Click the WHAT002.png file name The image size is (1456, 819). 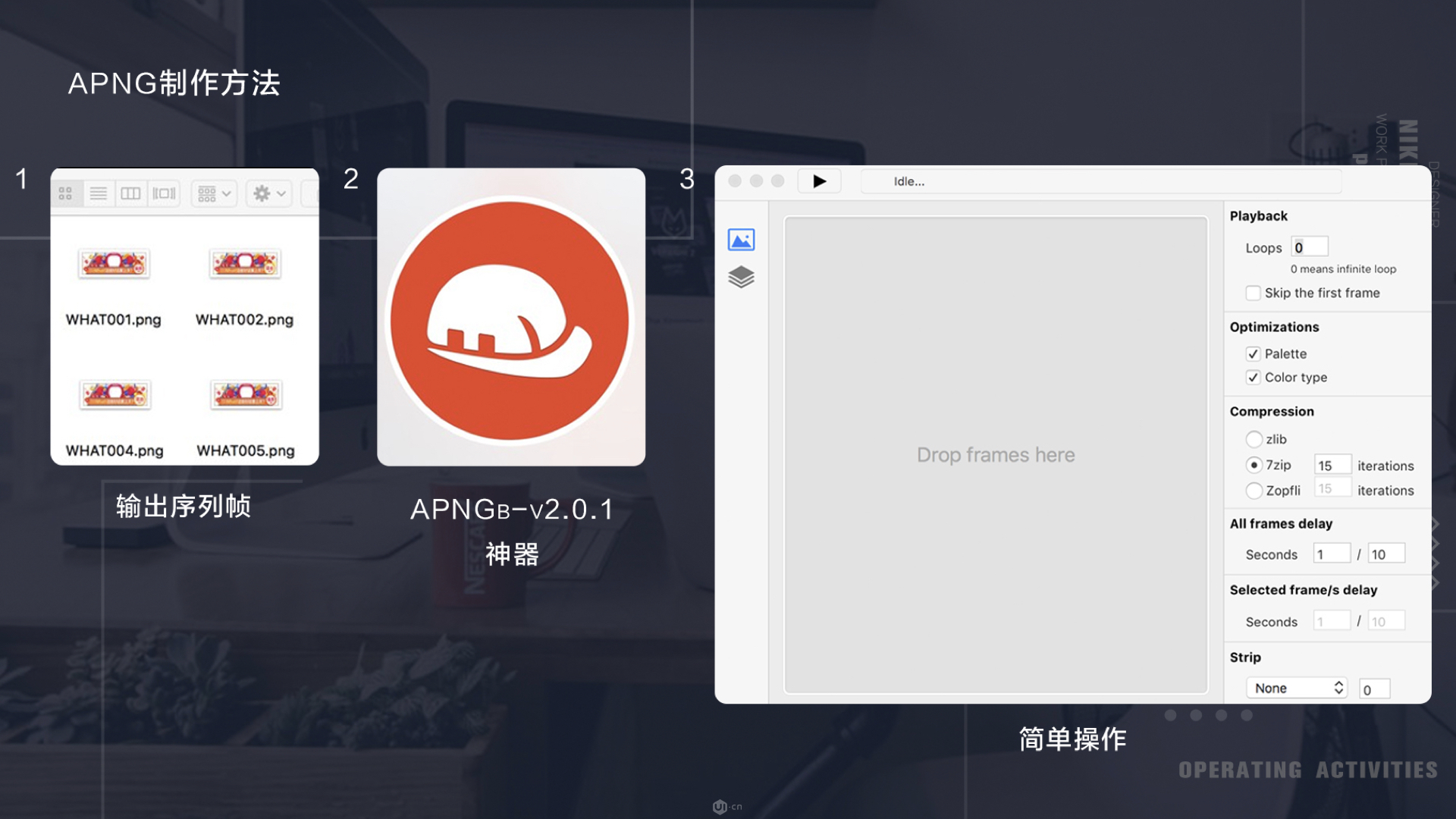point(244,319)
